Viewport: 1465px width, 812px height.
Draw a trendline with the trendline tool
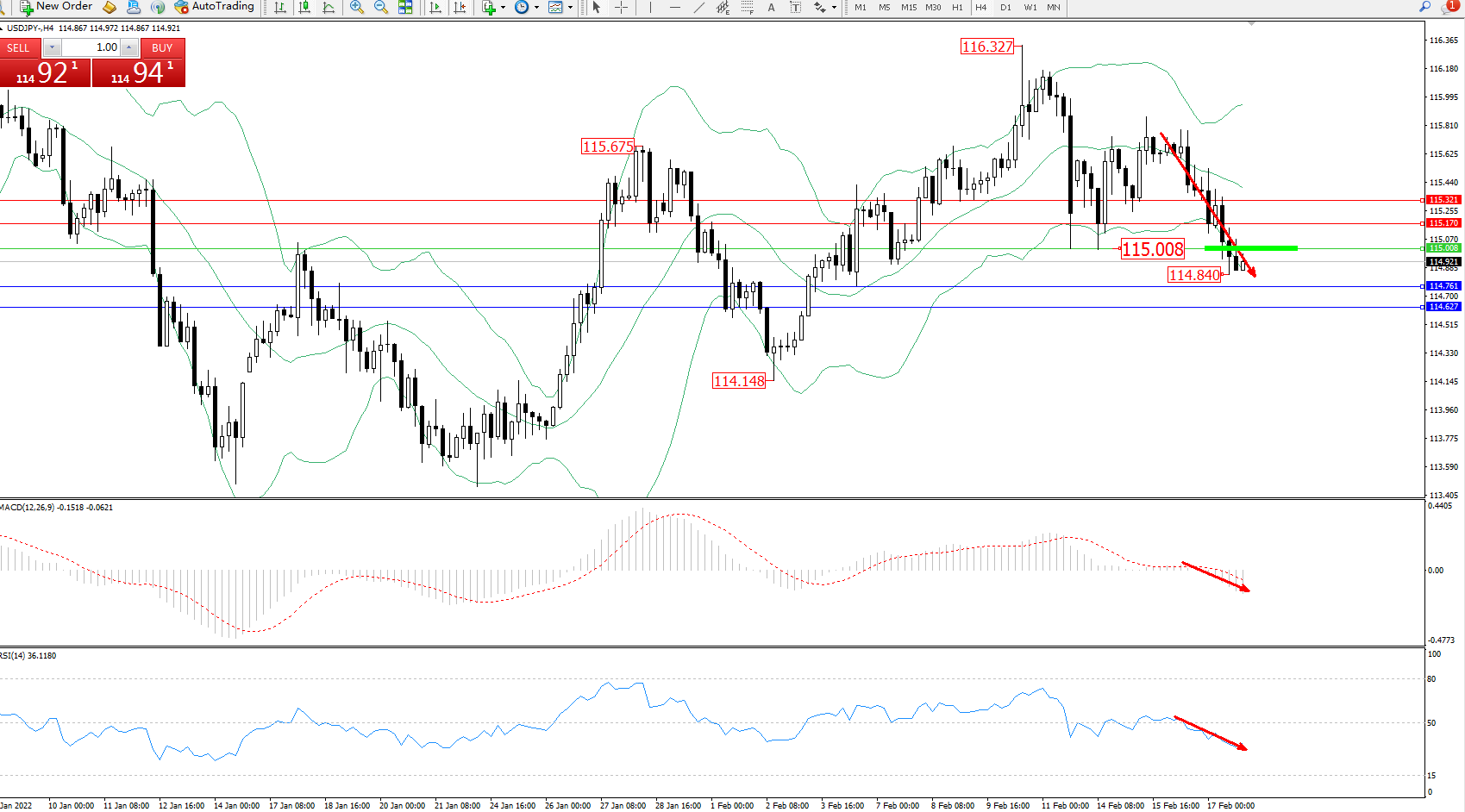pos(698,7)
